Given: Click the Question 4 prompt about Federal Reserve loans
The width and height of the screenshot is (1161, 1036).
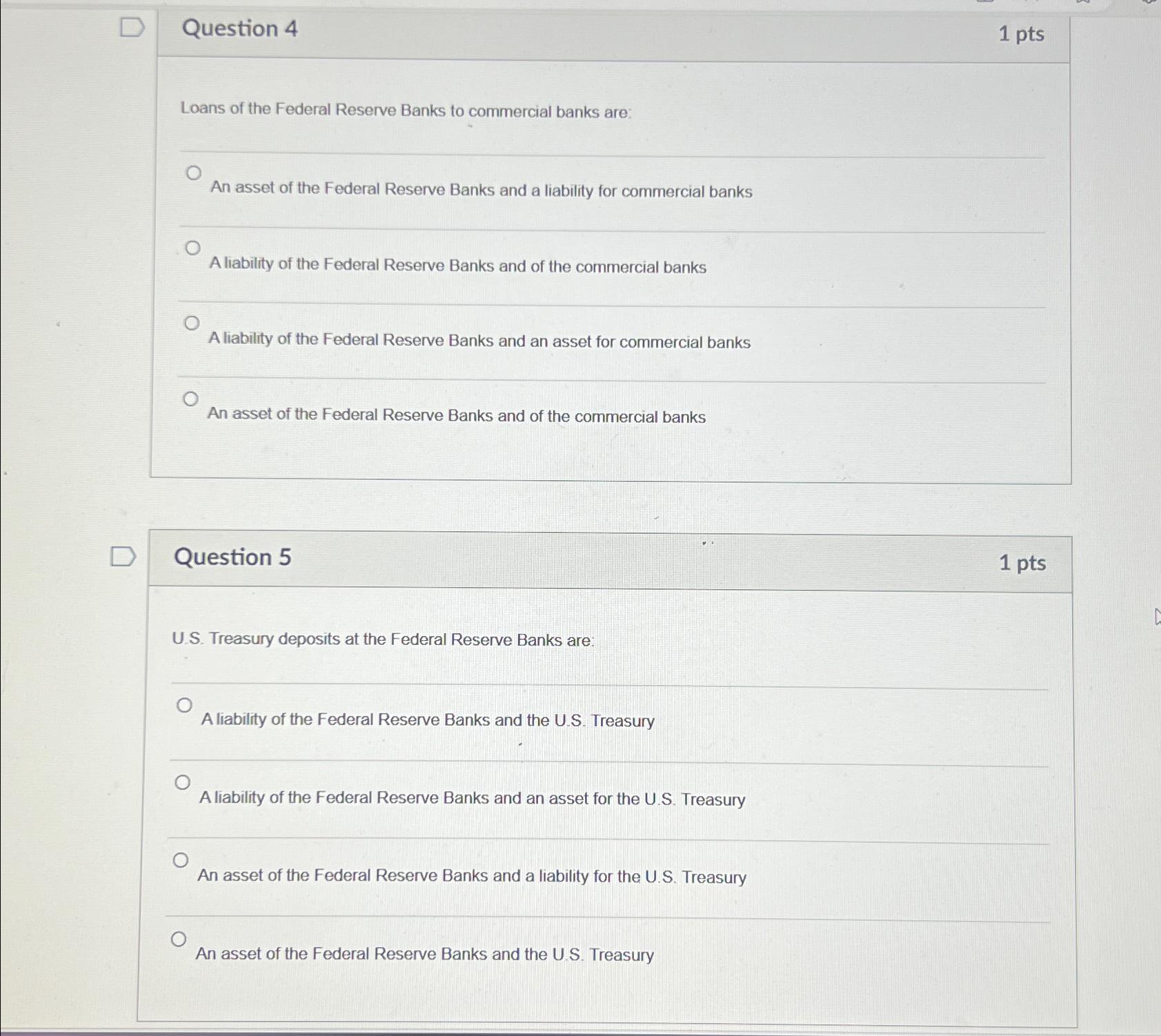Looking at the screenshot, I should pos(406,110).
